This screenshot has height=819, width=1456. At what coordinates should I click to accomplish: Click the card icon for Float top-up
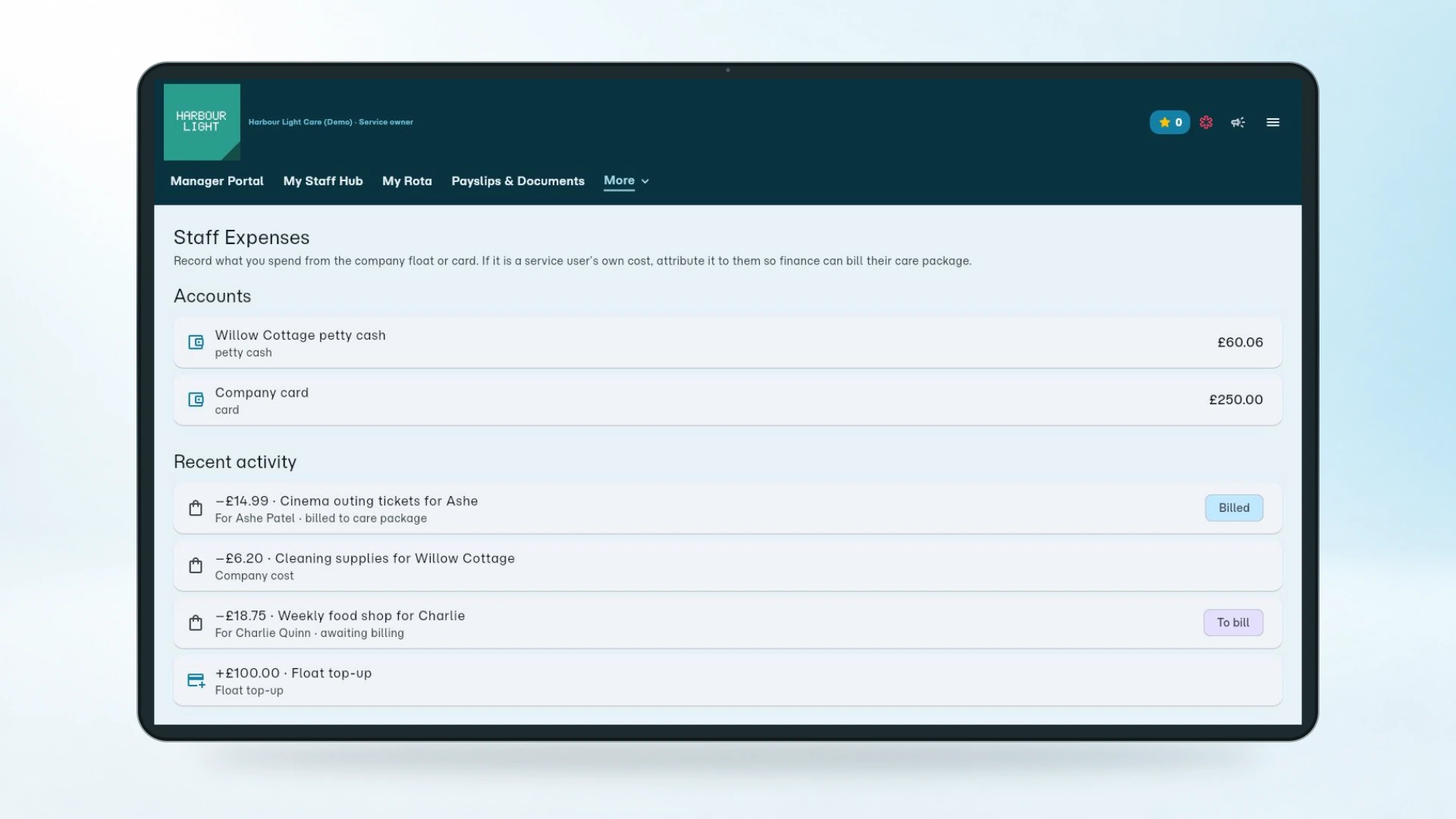click(x=196, y=680)
